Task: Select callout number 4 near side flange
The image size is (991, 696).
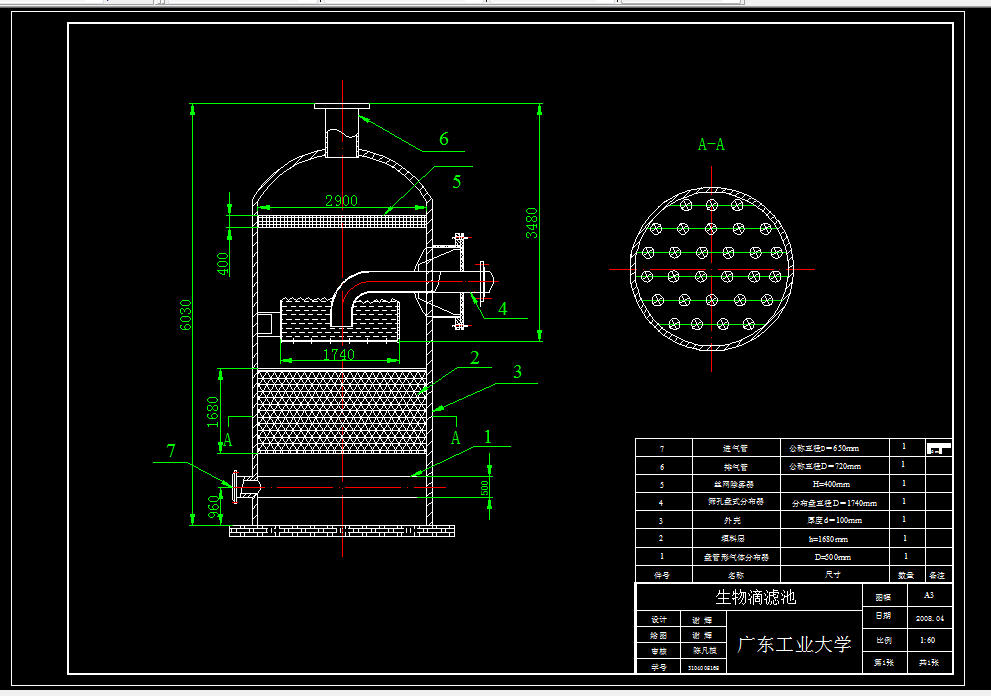Action: [x=502, y=308]
